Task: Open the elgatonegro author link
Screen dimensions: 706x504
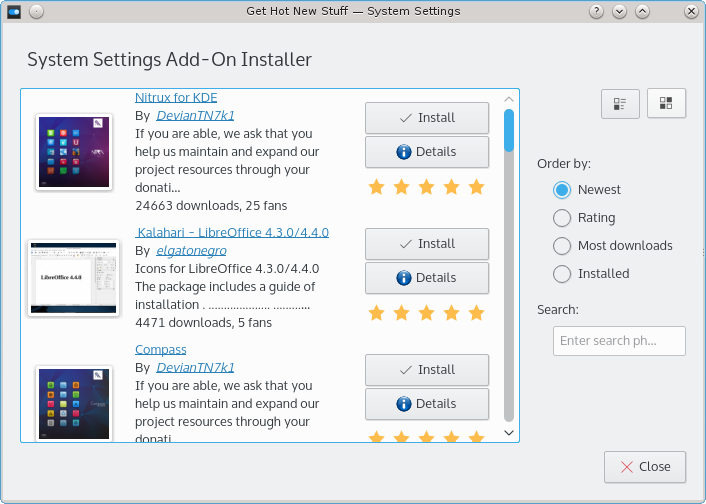Action: click(x=193, y=250)
